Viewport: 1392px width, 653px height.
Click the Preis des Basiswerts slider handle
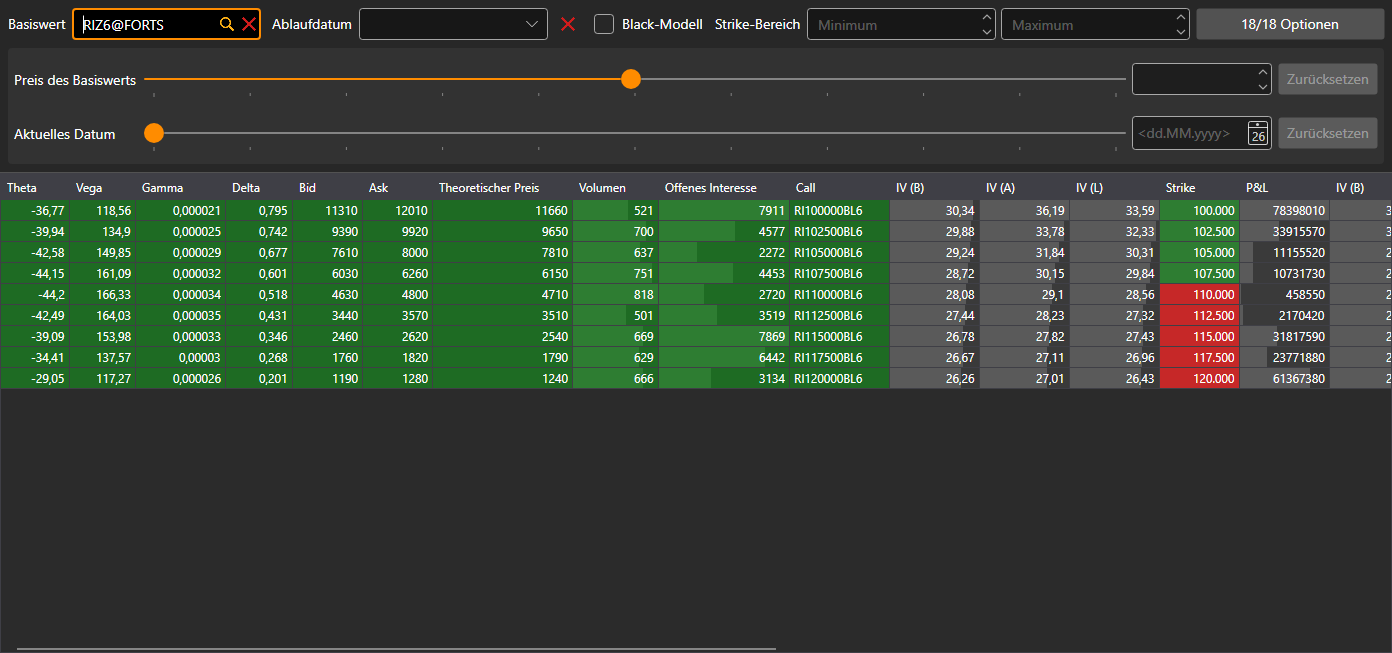(631, 79)
